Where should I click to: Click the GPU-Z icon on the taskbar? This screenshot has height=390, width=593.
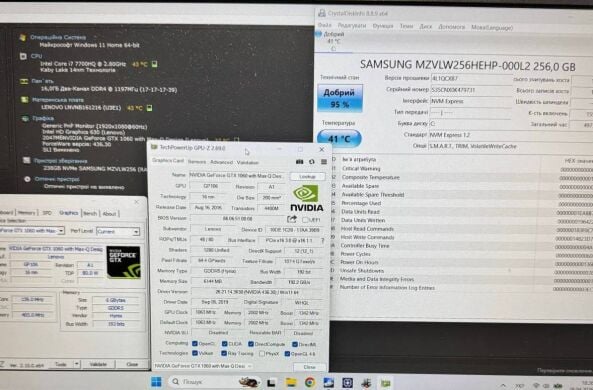click(385, 383)
